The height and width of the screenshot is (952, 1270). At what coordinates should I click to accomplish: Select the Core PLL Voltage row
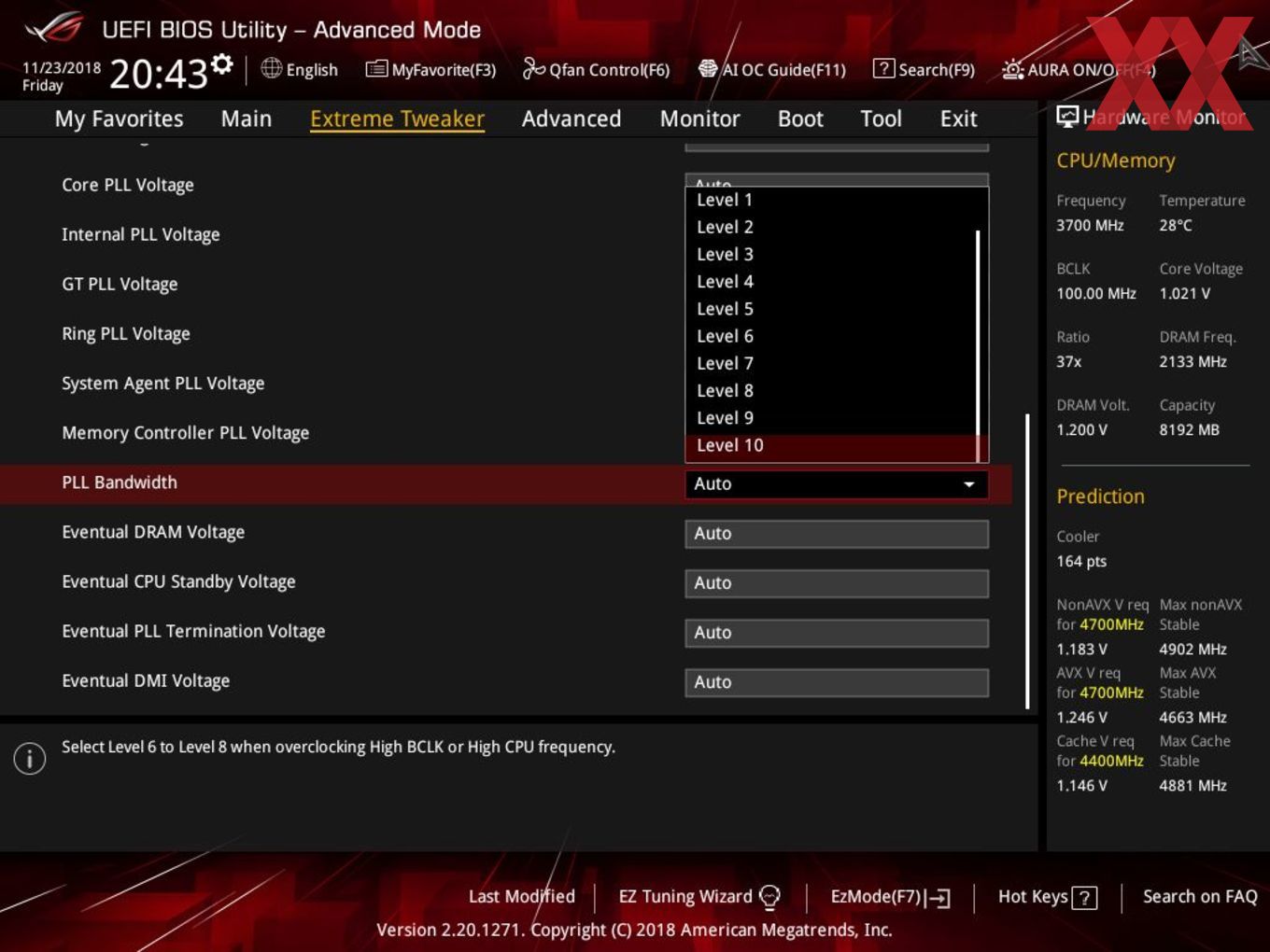pos(128,185)
